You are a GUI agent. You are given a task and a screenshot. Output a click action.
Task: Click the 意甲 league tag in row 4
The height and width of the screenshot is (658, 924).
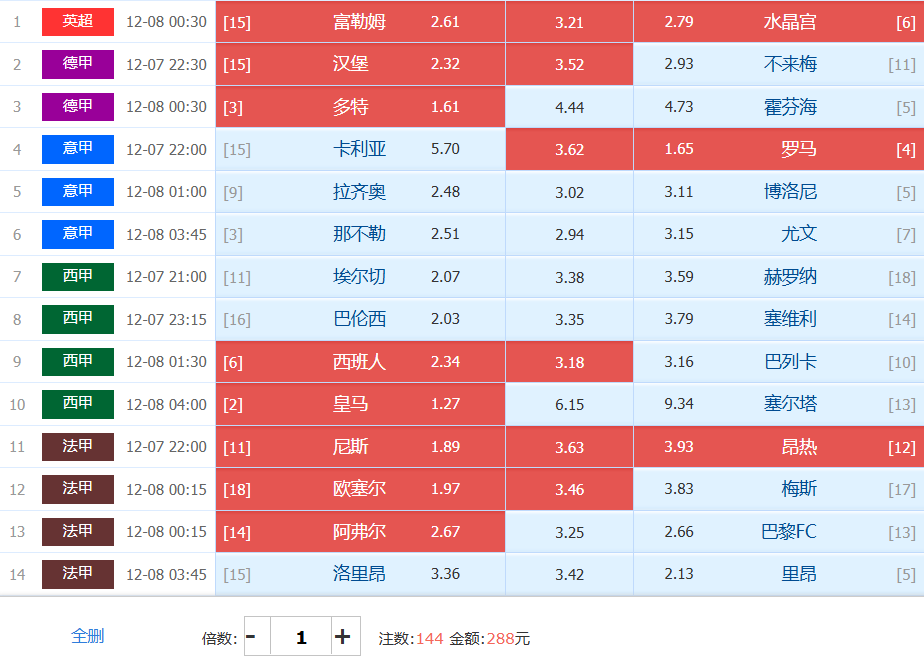(78, 149)
